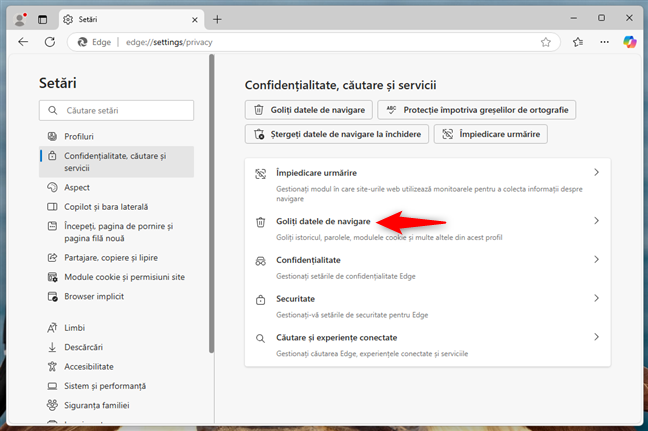Click the Confidențialitate incognito icon in list
The height and width of the screenshot is (431, 648).
260,261
